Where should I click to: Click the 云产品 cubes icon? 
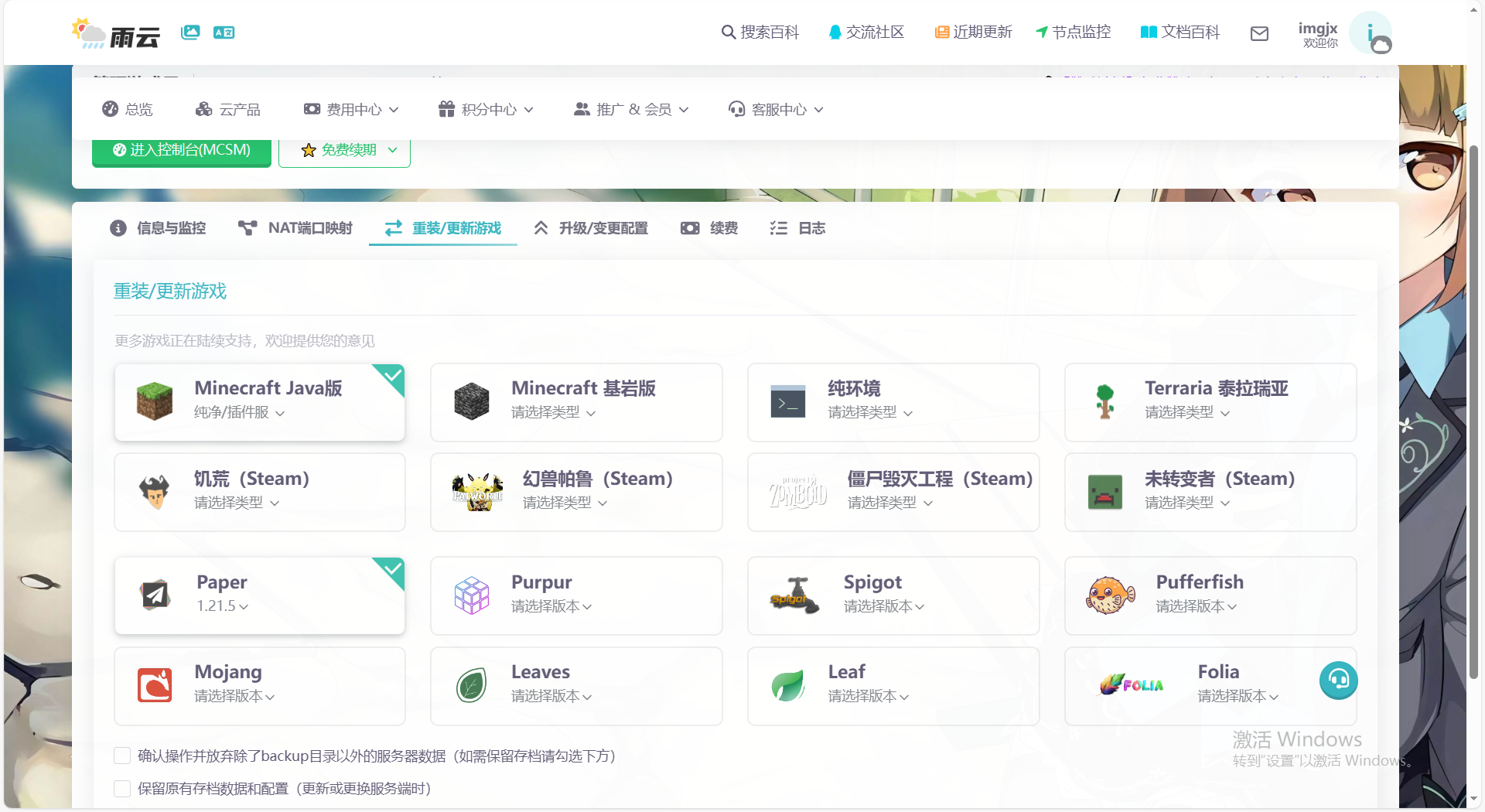[203, 109]
